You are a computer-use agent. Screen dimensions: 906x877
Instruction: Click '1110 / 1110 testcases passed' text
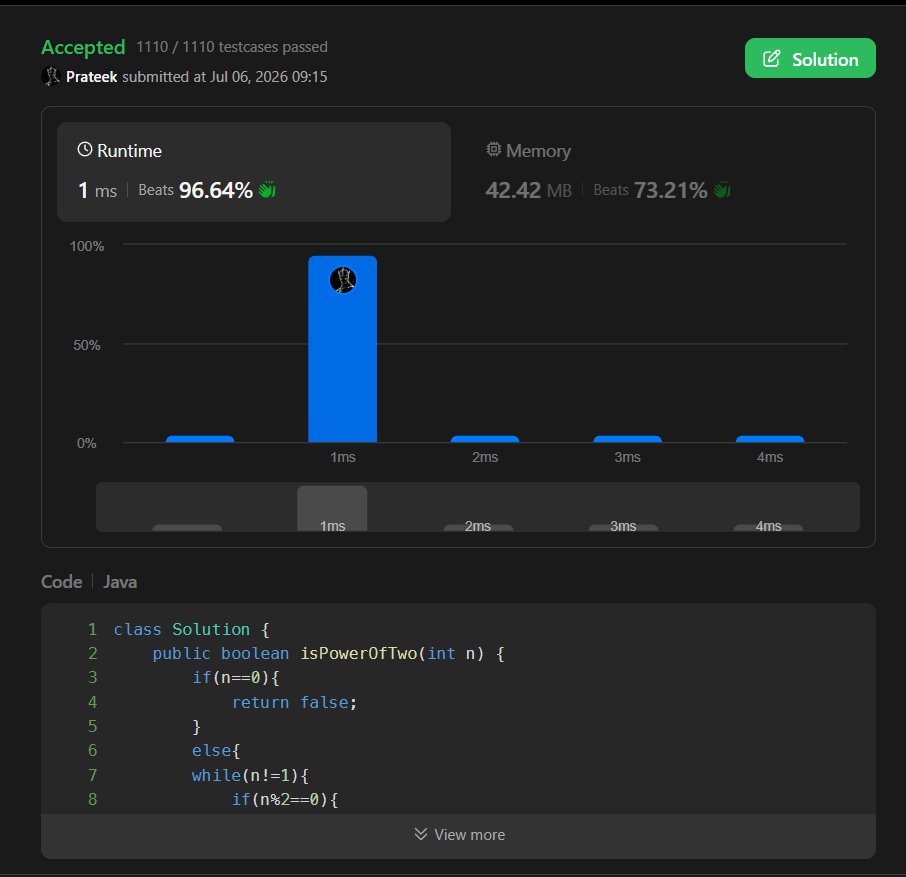pyautogui.click(x=232, y=47)
